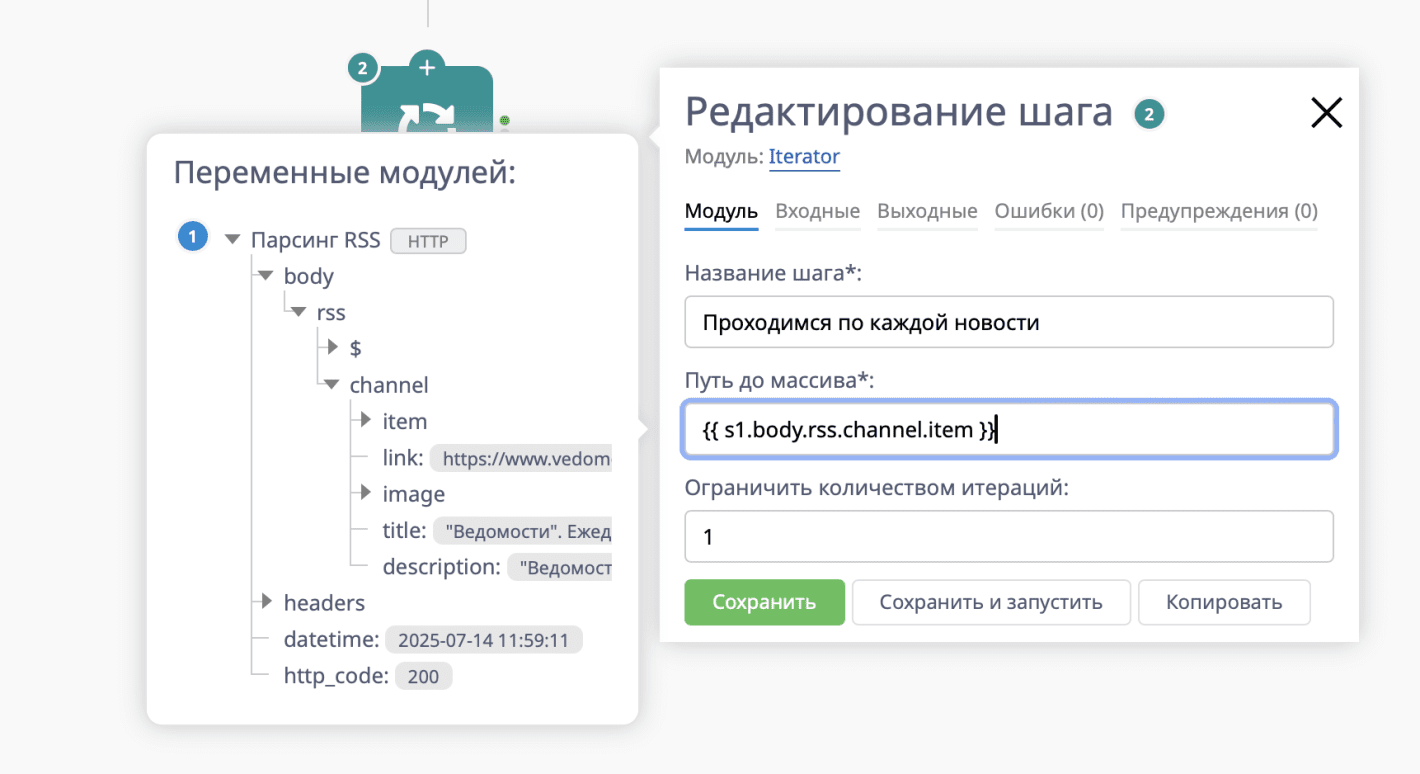The width and height of the screenshot is (1420, 774).
Task: Switch to the Выходные tab
Action: pyautogui.click(x=927, y=211)
